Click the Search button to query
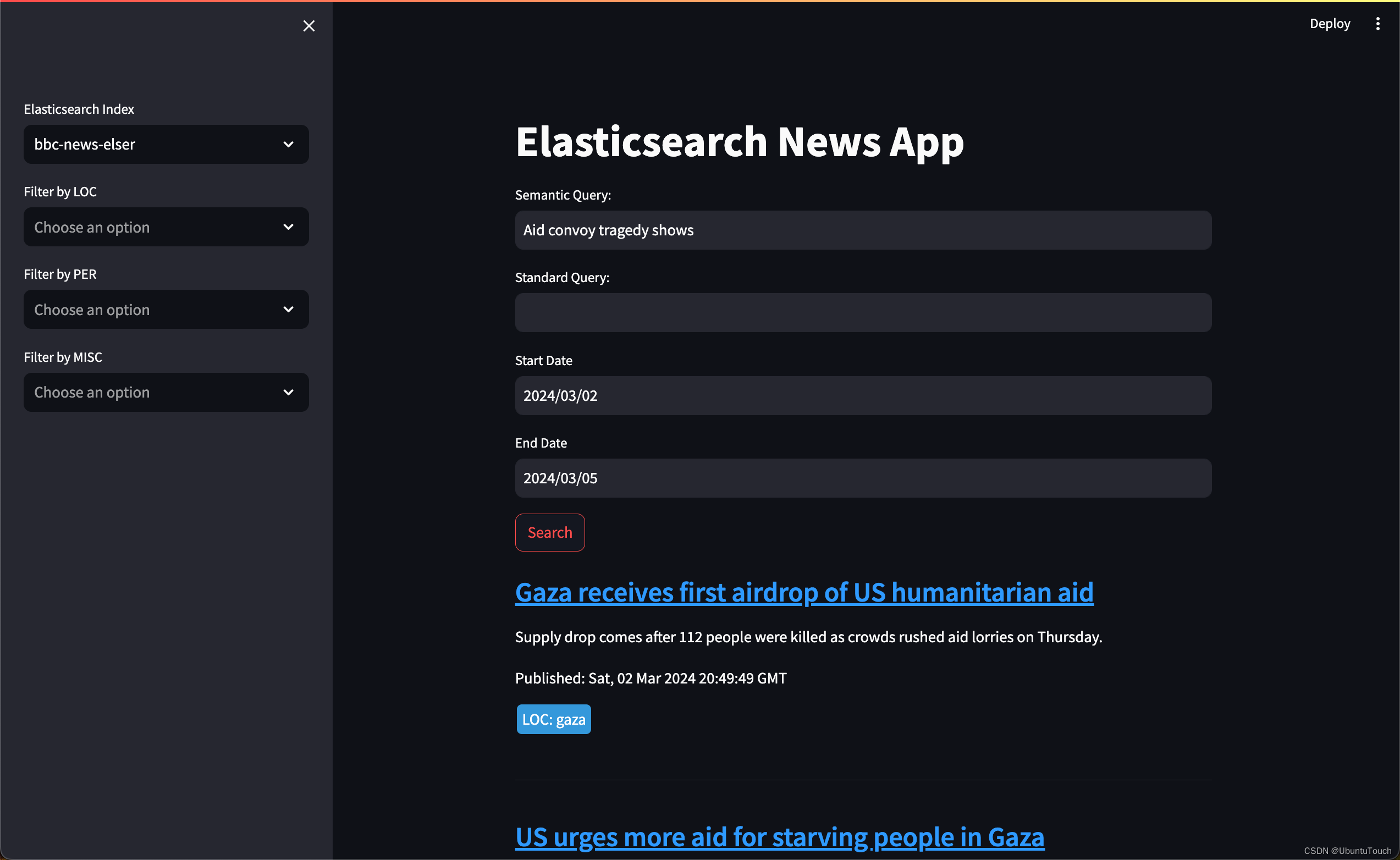Screen dimensions: 1400x860 pyautogui.click(x=550, y=532)
